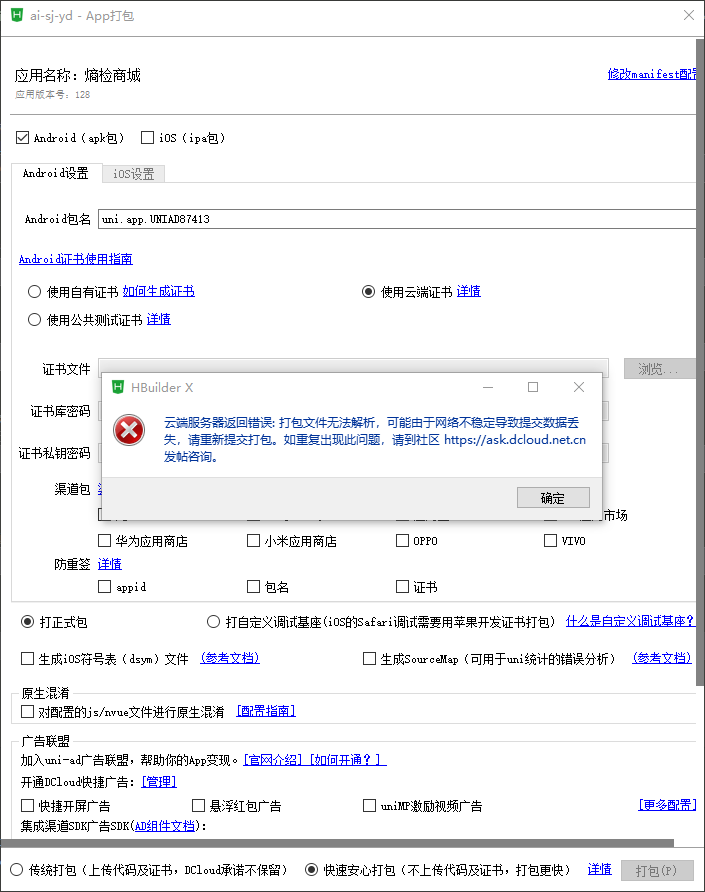Open the 更多配置 link
Image resolution: width=705 pixels, height=892 pixels.
[667, 805]
